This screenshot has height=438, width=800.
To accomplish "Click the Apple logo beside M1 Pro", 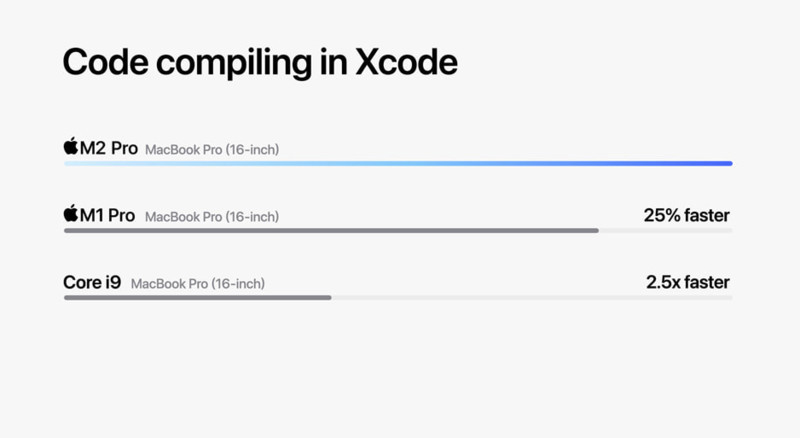I will click(71, 213).
